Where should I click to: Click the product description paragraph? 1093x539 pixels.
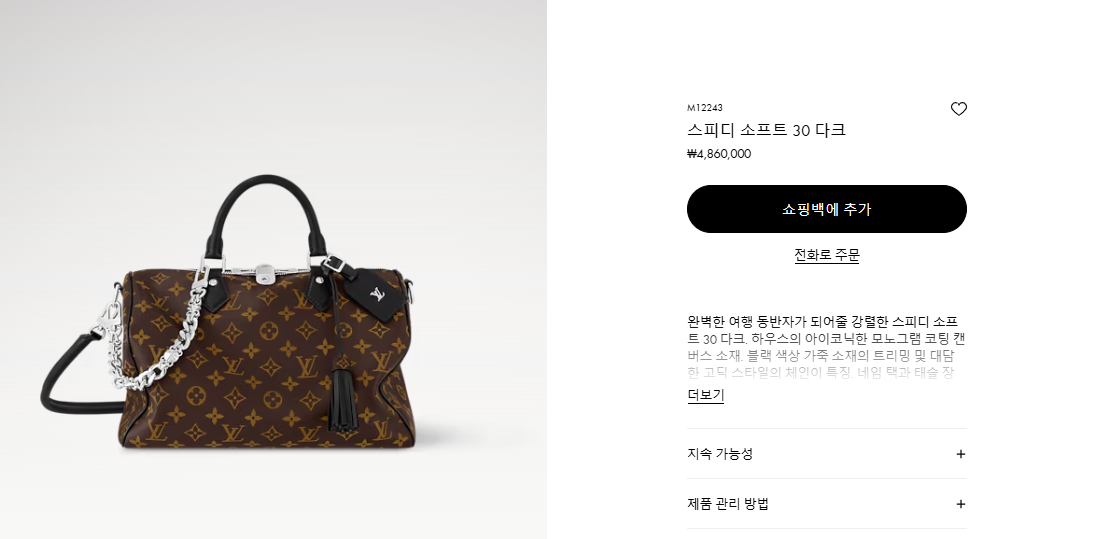(x=827, y=347)
